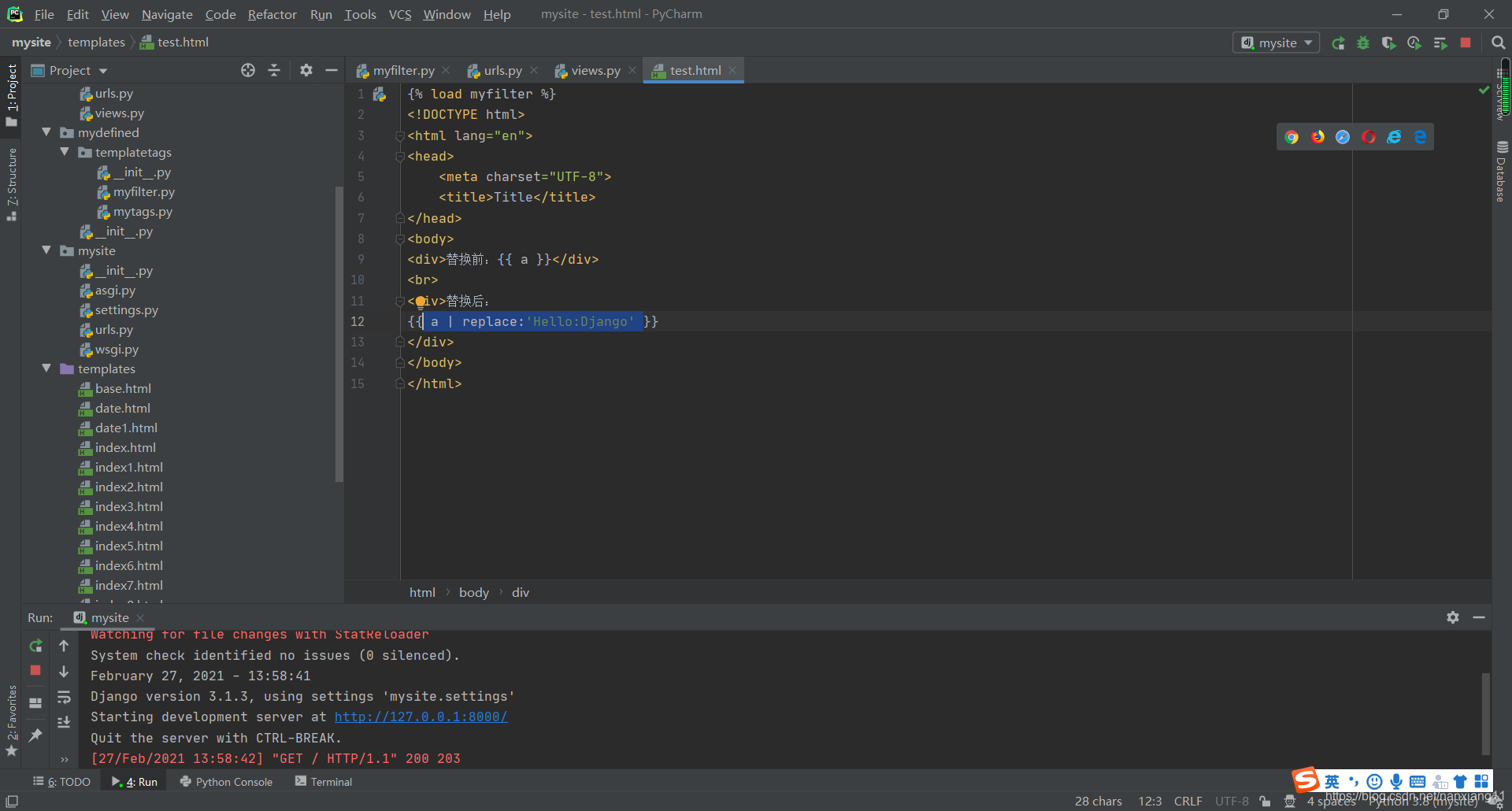Open the file in Chrome browser

coord(1291,137)
